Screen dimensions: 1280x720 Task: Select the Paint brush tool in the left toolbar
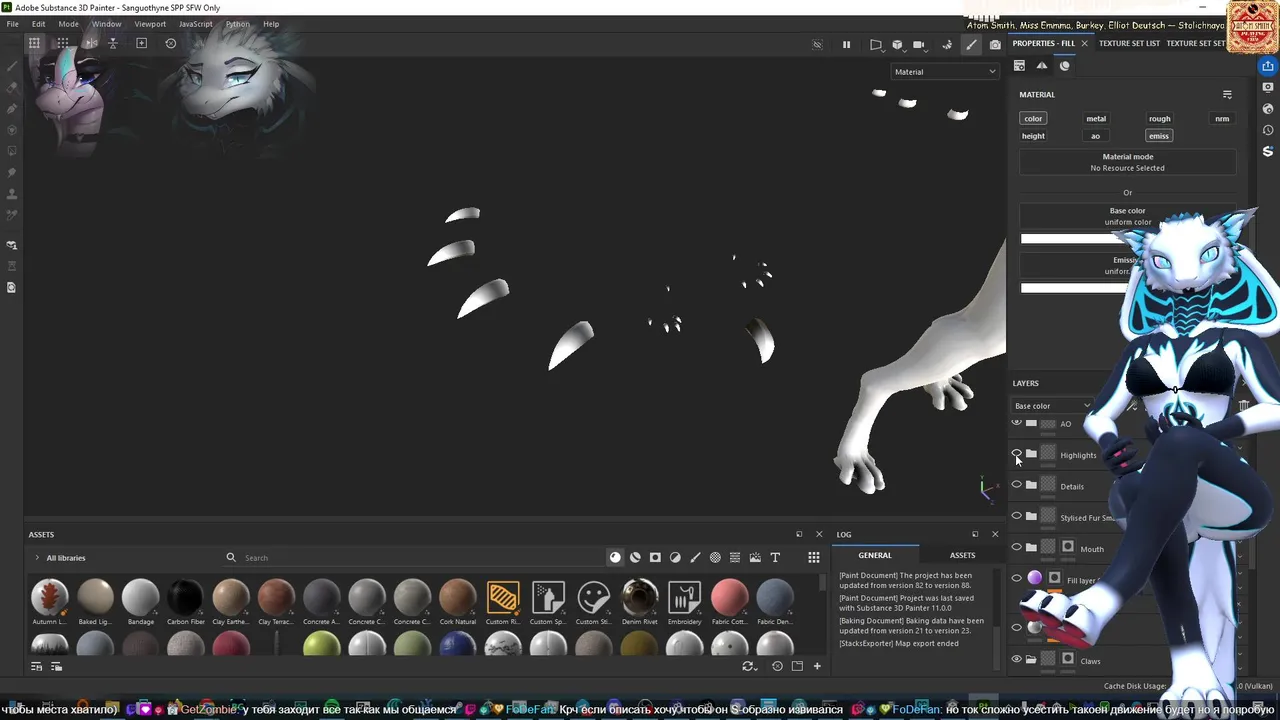[x=12, y=66]
